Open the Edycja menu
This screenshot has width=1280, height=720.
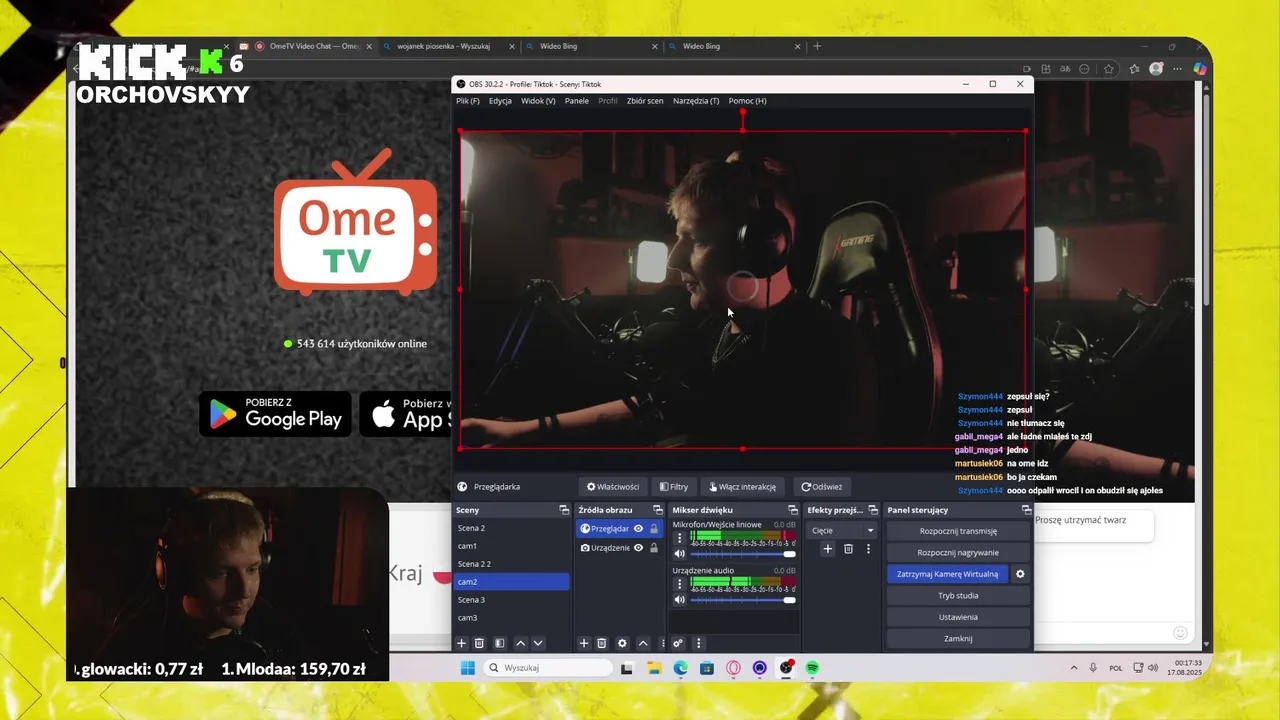(500, 101)
